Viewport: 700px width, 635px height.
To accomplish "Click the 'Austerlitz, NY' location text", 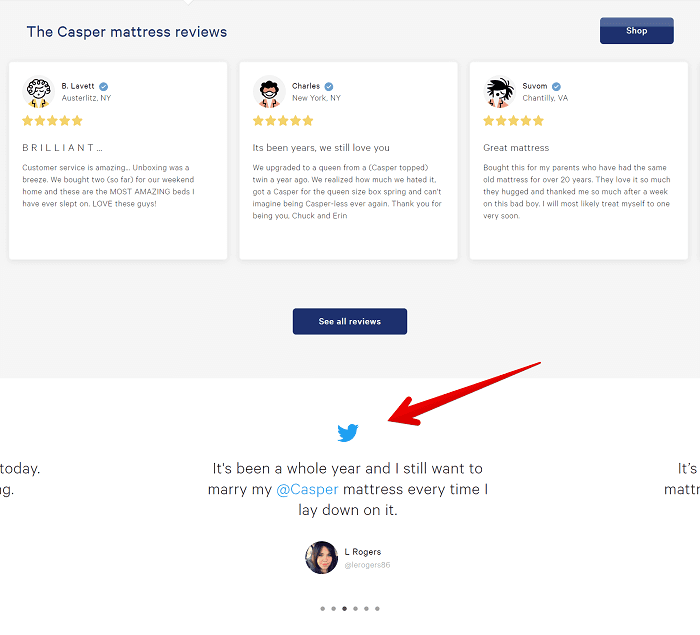I will pyautogui.click(x=86, y=98).
